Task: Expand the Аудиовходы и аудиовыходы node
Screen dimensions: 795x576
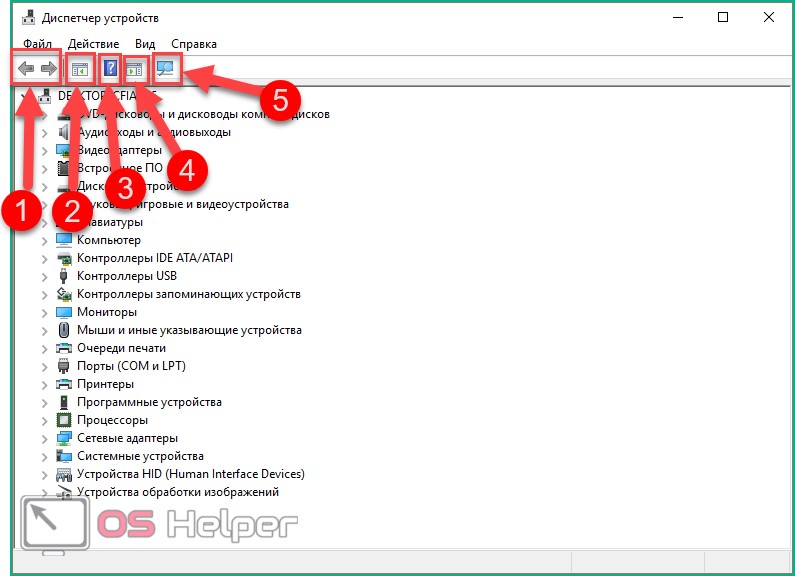Action: pos(45,133)
